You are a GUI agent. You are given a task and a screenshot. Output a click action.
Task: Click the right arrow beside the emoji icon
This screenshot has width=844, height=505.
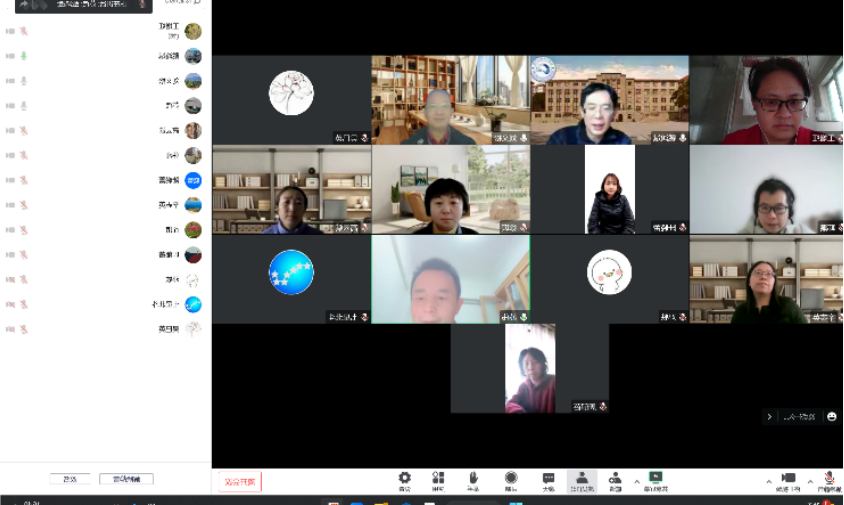pyautogui.click(x=769, y=416)
